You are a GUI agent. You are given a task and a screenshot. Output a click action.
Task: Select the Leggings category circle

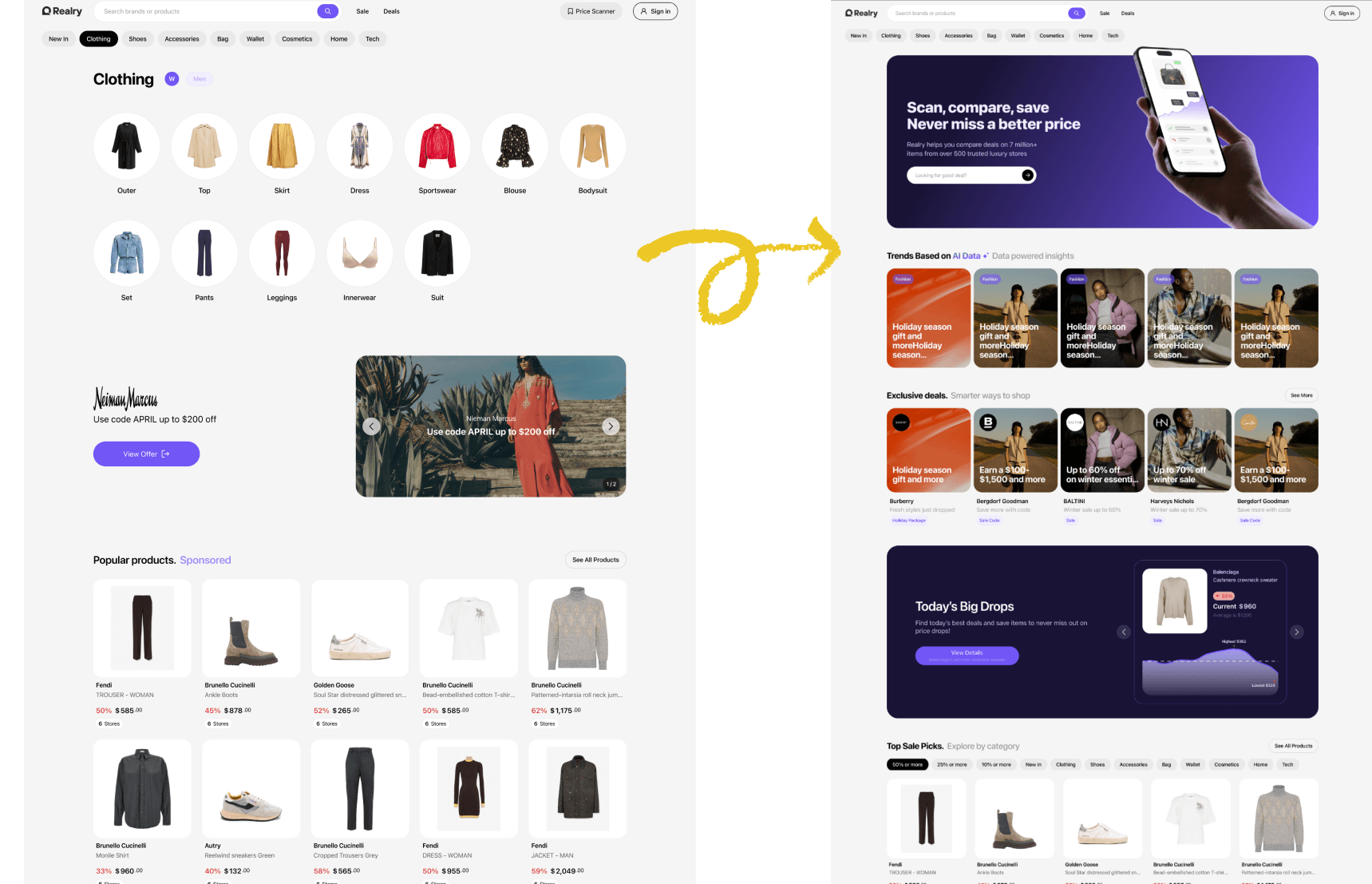(282, 252)
